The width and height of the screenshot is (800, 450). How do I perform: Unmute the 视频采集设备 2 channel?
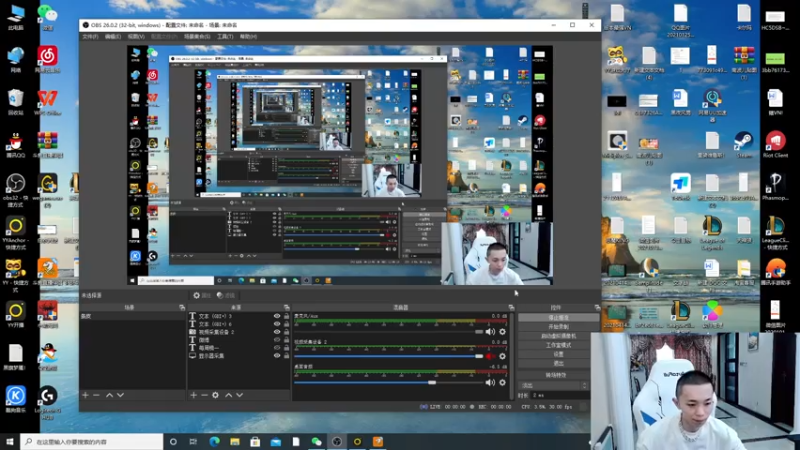click(490, 356)
